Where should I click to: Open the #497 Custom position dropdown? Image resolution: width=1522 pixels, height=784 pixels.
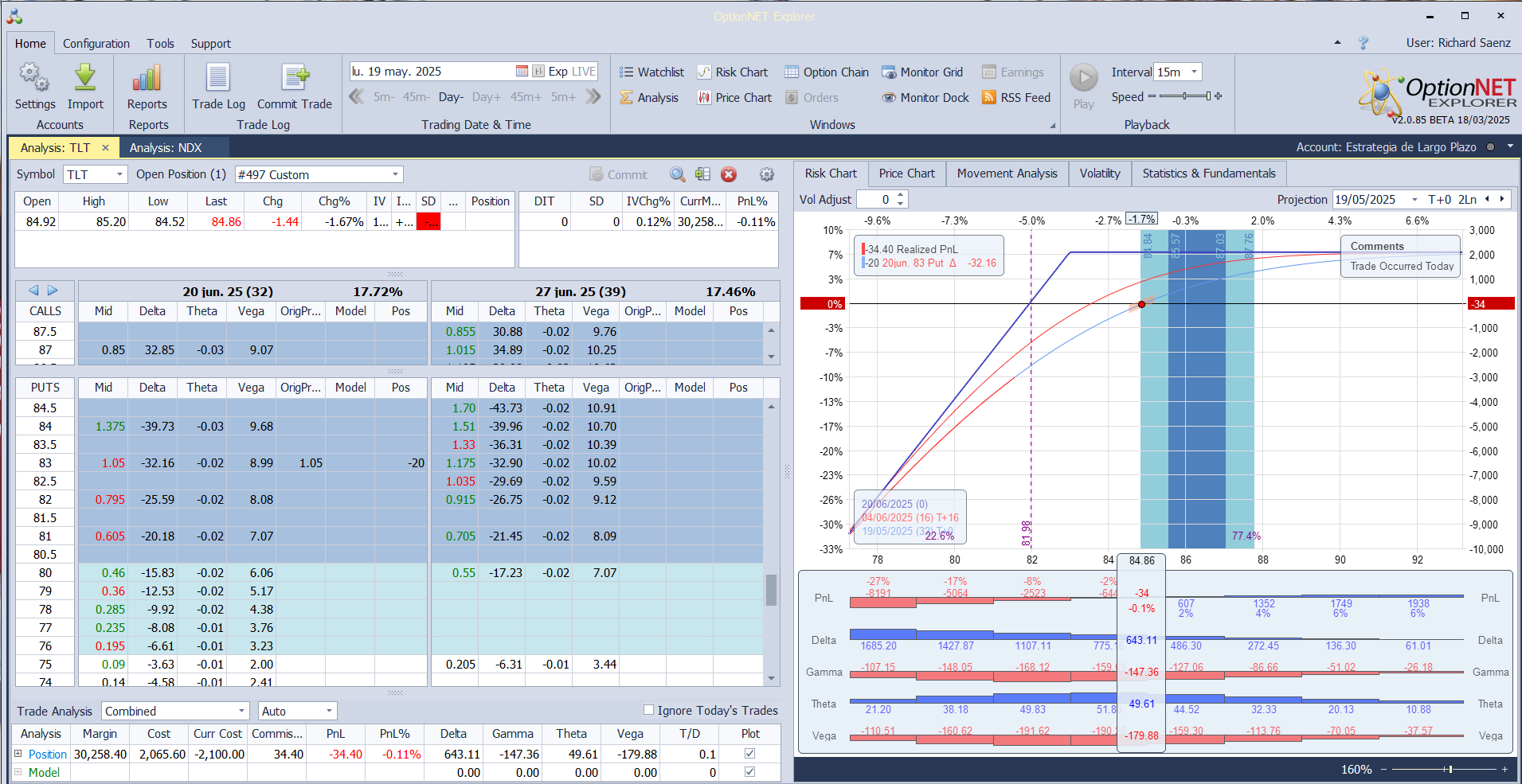pos(395,174)
